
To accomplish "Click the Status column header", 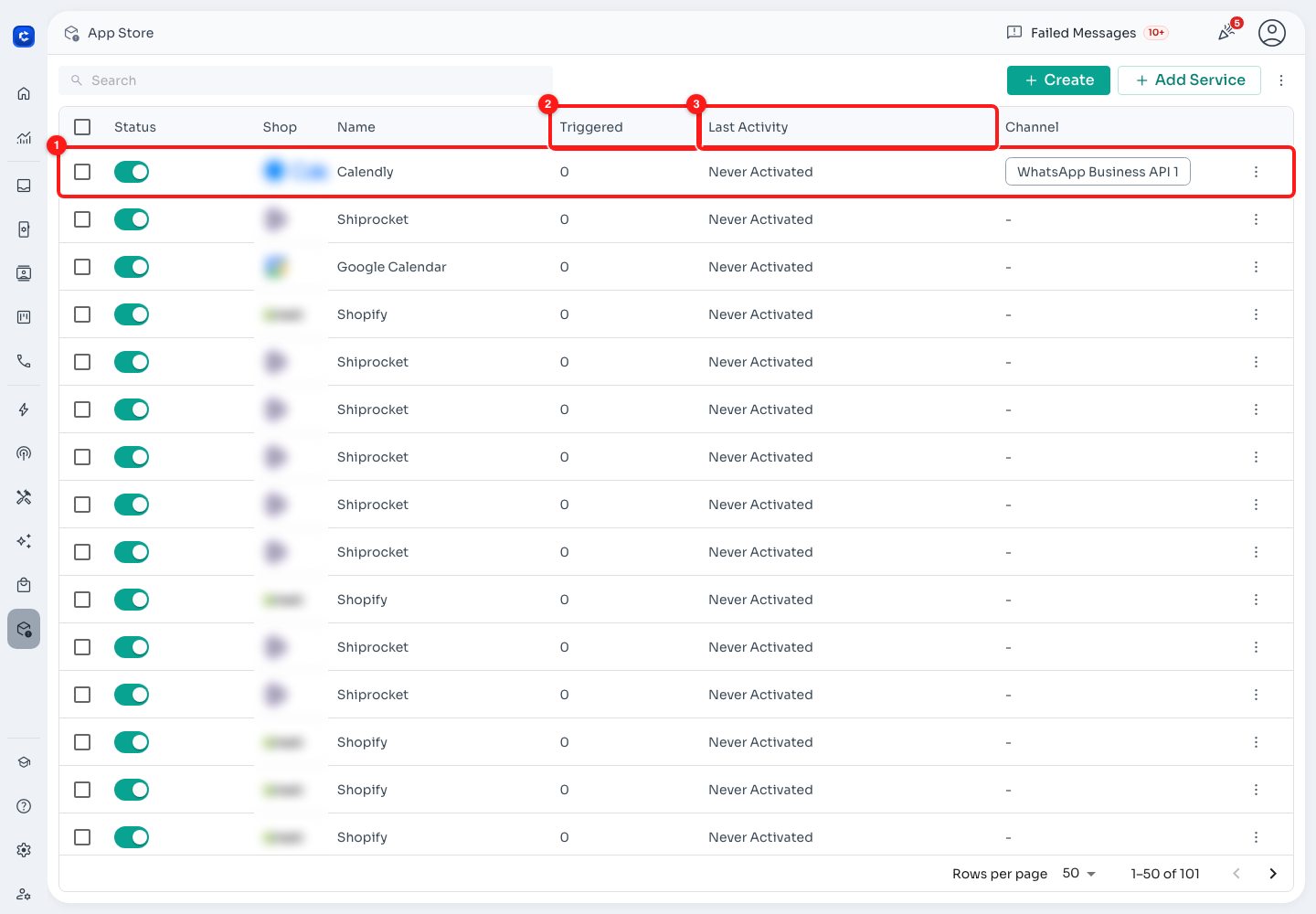I will (135, 127).
